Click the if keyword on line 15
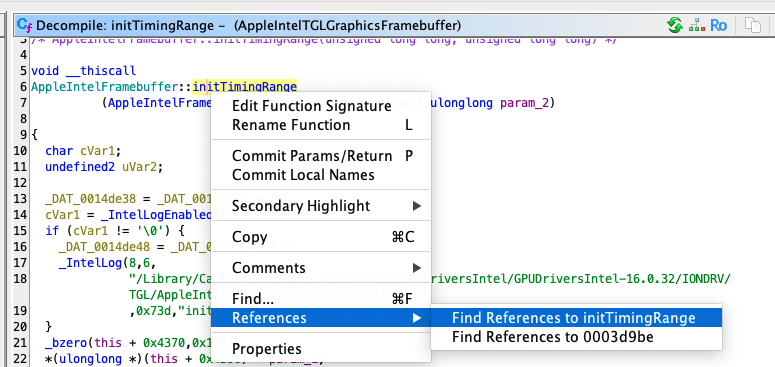Viewport: 775px width, 367px height. pos(51,231)
